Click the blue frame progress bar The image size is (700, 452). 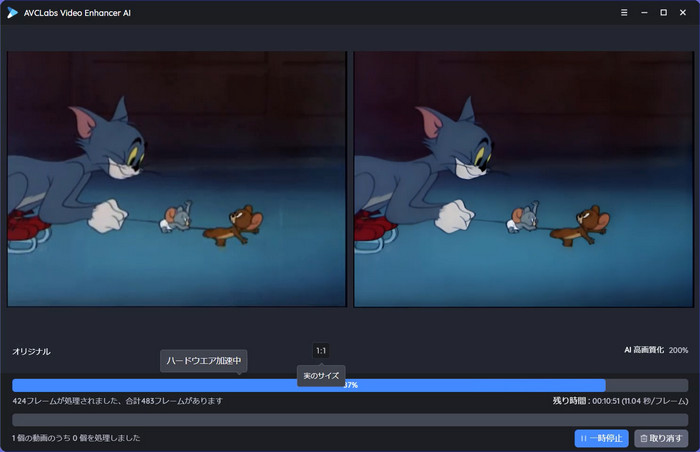coord(350,385)
